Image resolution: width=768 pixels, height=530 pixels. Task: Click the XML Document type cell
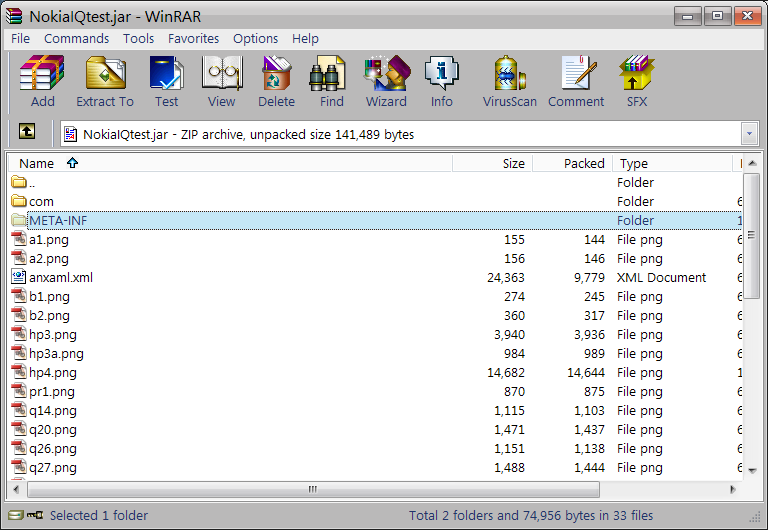(x=661, y=278)
